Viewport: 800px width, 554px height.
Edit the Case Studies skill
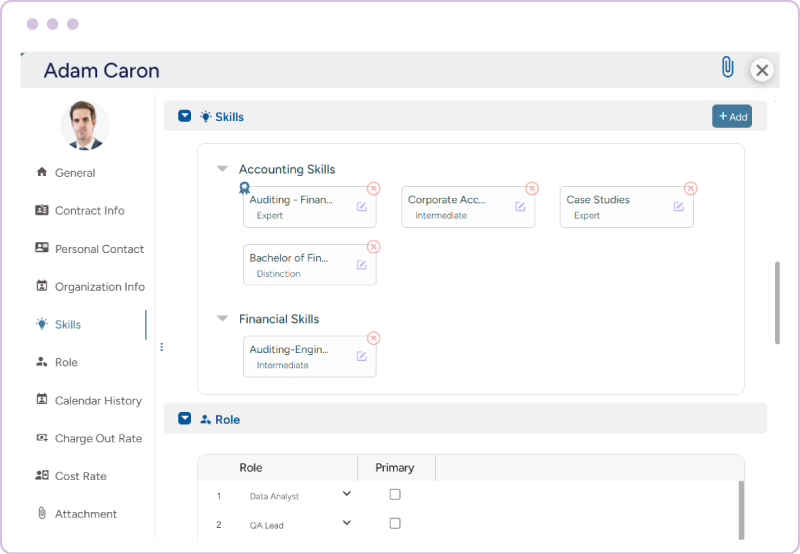678,206
